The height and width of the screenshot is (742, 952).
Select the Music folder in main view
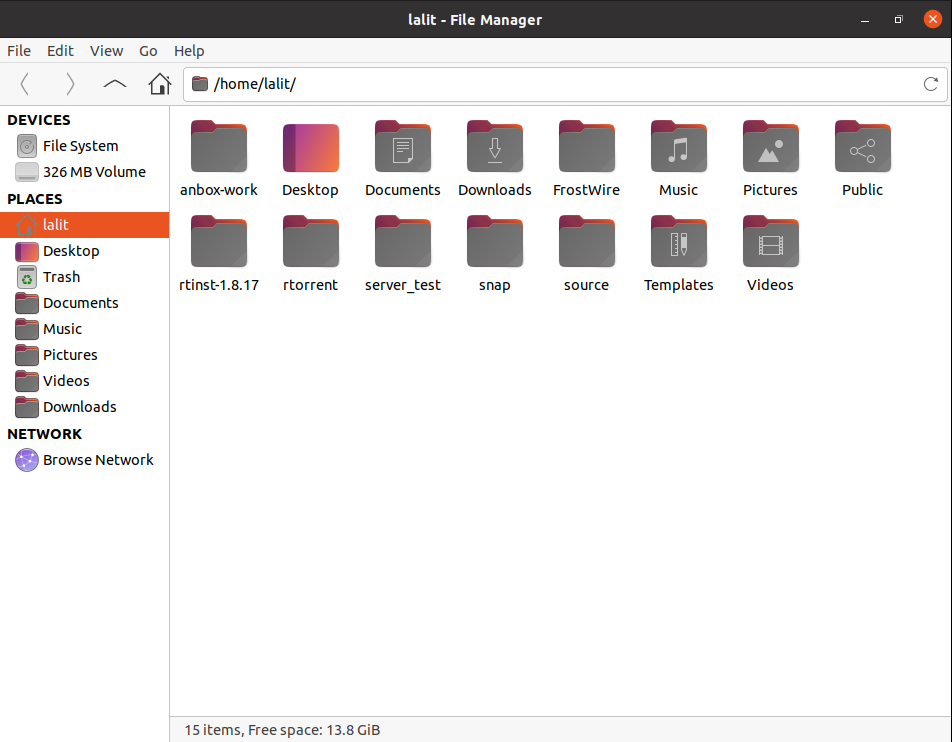[x=678, y=148]
